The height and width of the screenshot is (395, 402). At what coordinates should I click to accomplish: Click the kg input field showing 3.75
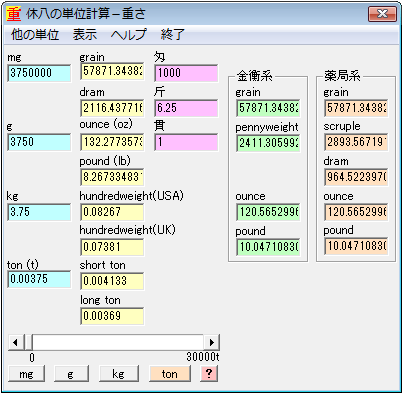pos(39,212)
